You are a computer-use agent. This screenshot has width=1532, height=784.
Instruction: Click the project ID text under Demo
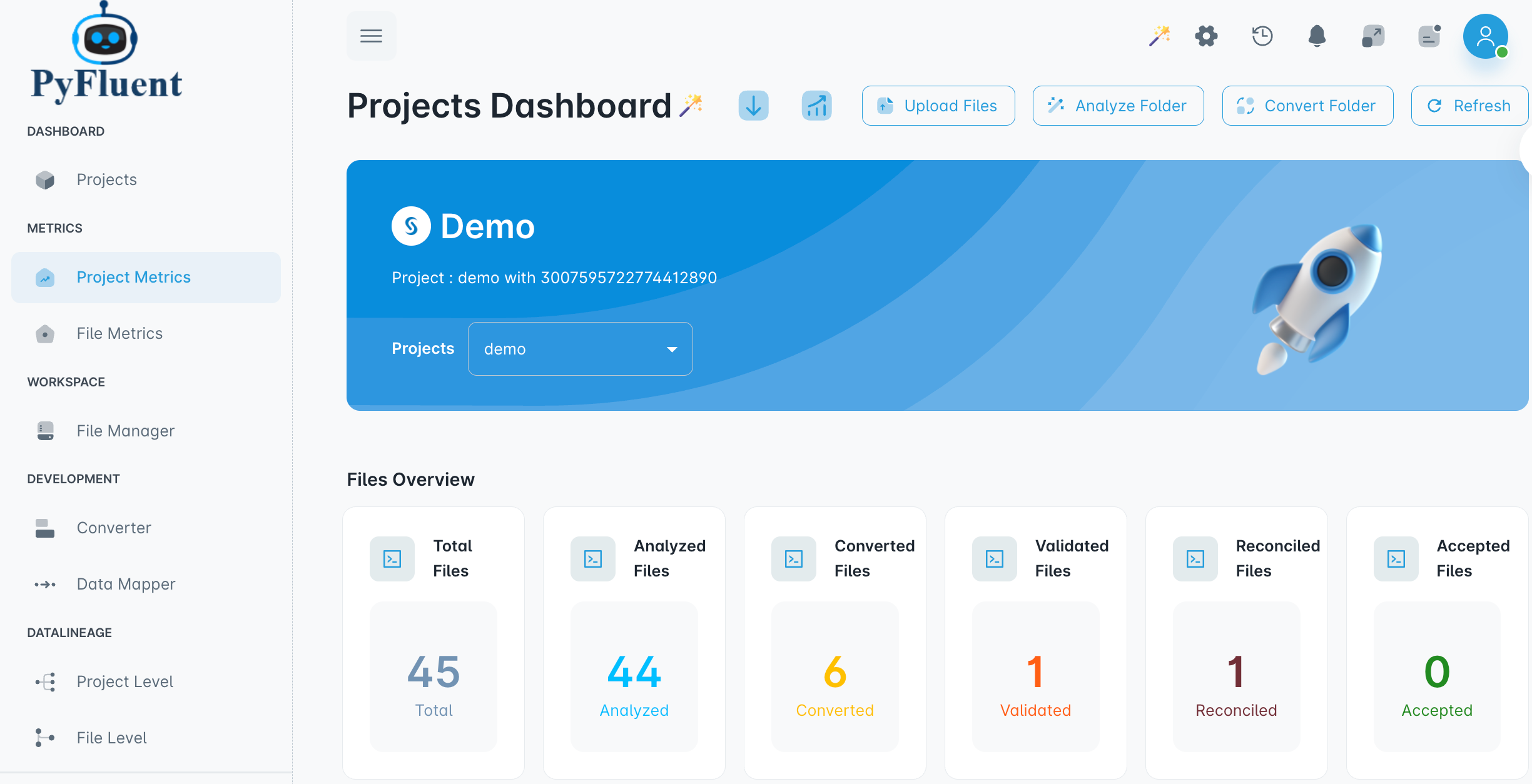click(x=554, y=278)
